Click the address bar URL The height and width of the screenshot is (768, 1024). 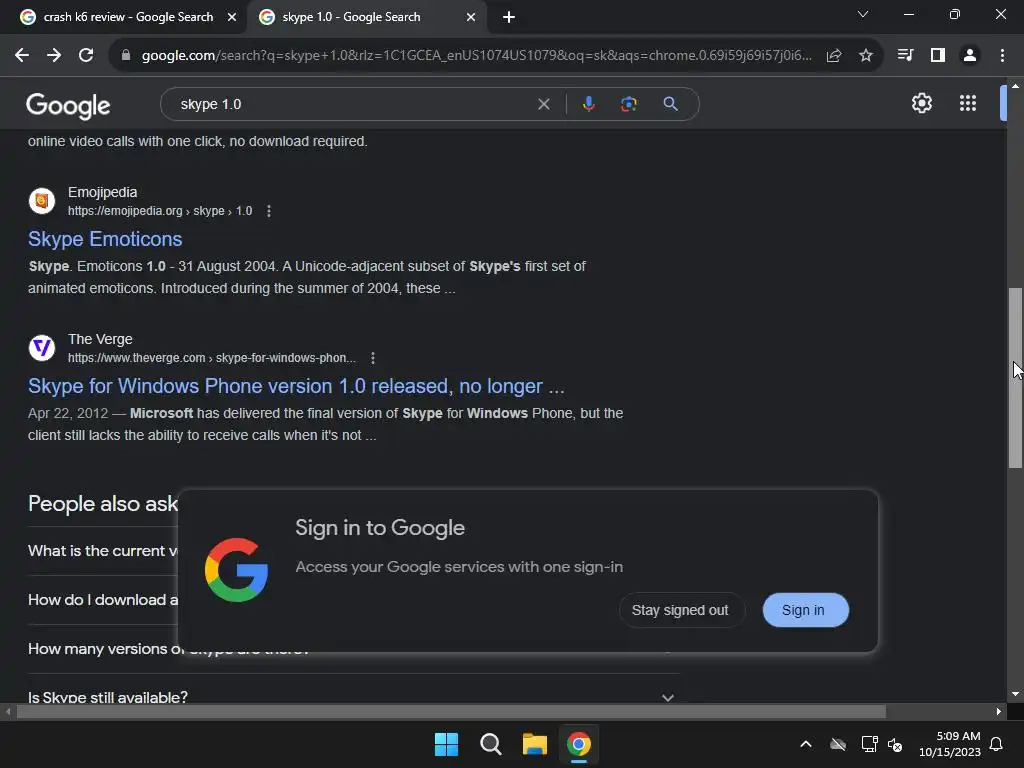[477, 56]
